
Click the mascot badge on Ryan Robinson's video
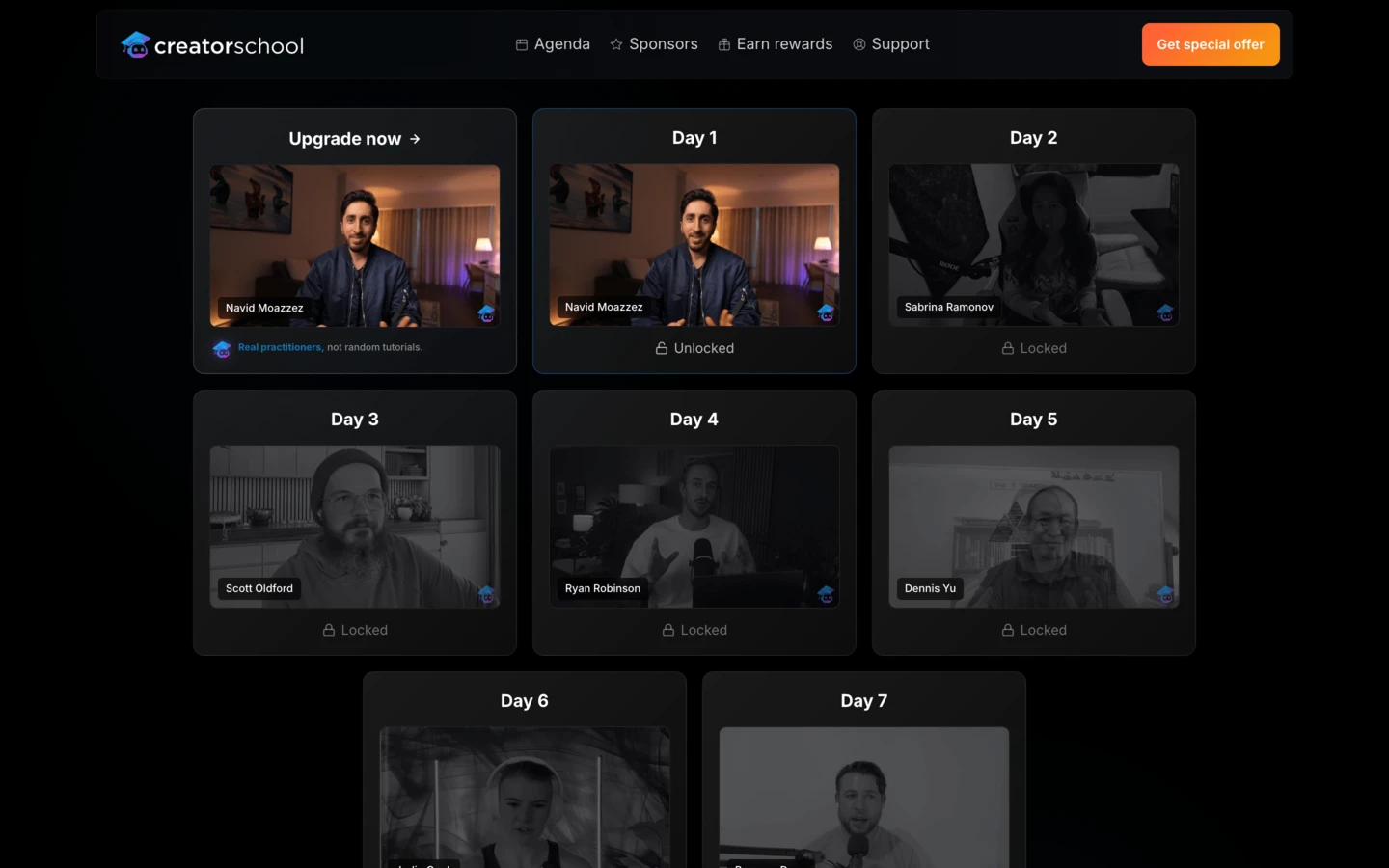826,594
